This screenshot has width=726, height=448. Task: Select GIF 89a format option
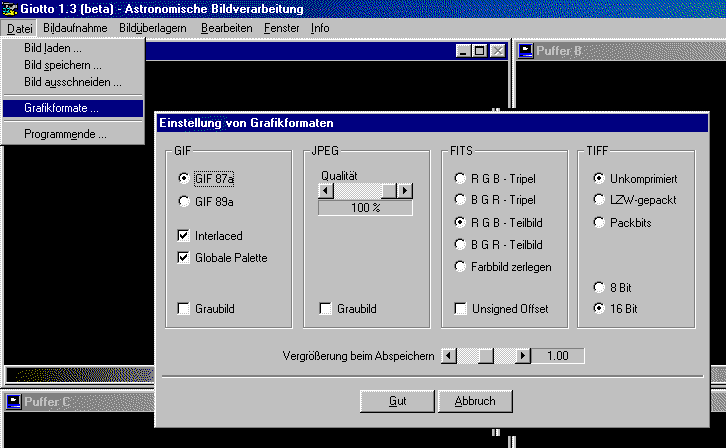tap(183, 201)
